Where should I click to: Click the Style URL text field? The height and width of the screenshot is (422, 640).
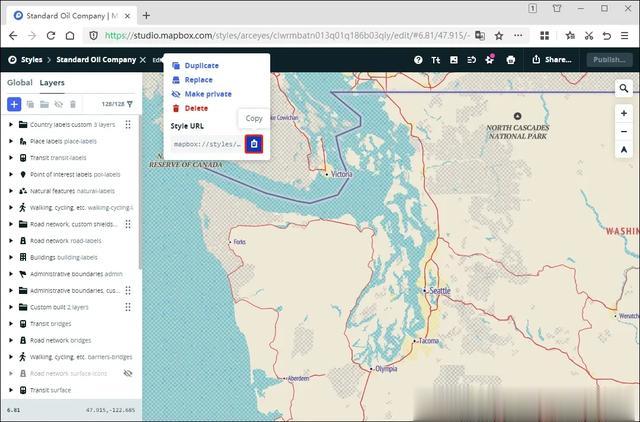(x=207, y=144)
